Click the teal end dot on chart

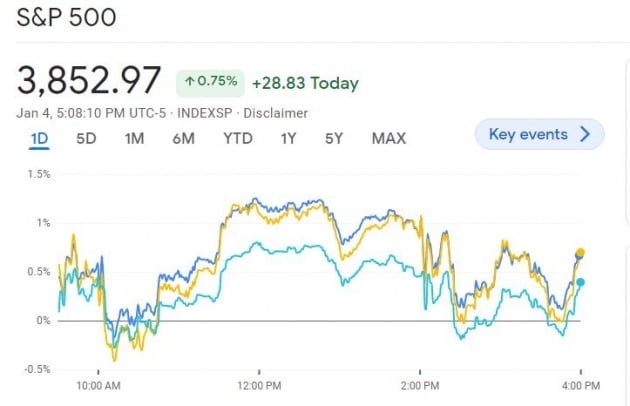point(580,282)
